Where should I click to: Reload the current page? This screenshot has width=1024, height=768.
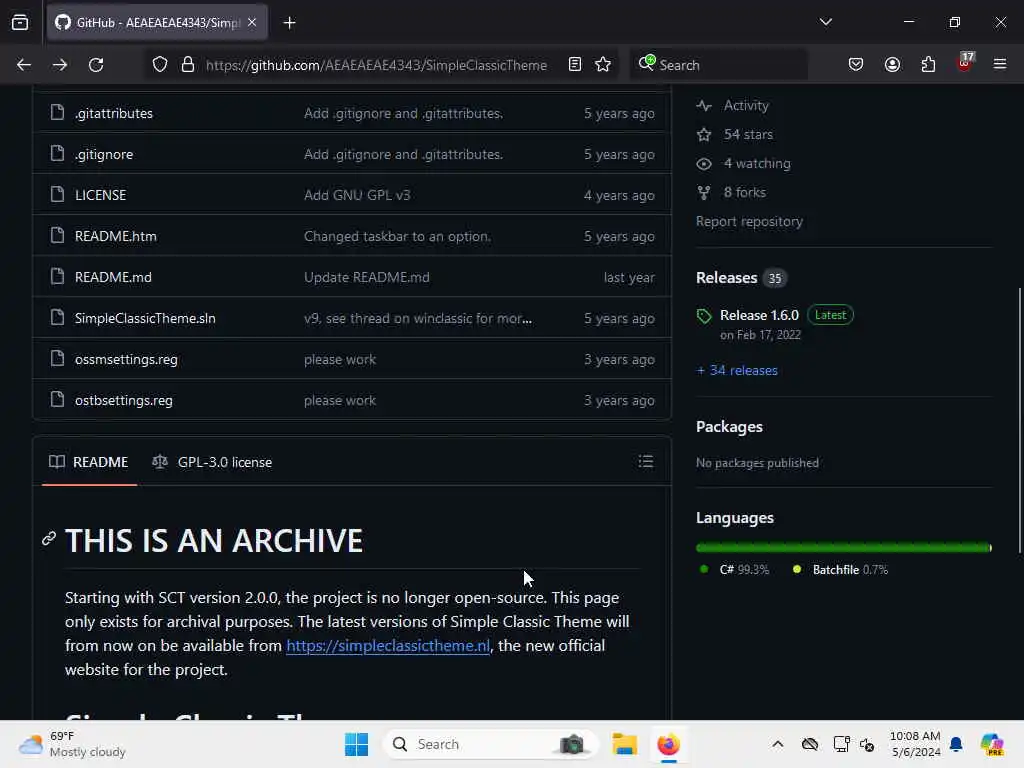click(96, 65)
